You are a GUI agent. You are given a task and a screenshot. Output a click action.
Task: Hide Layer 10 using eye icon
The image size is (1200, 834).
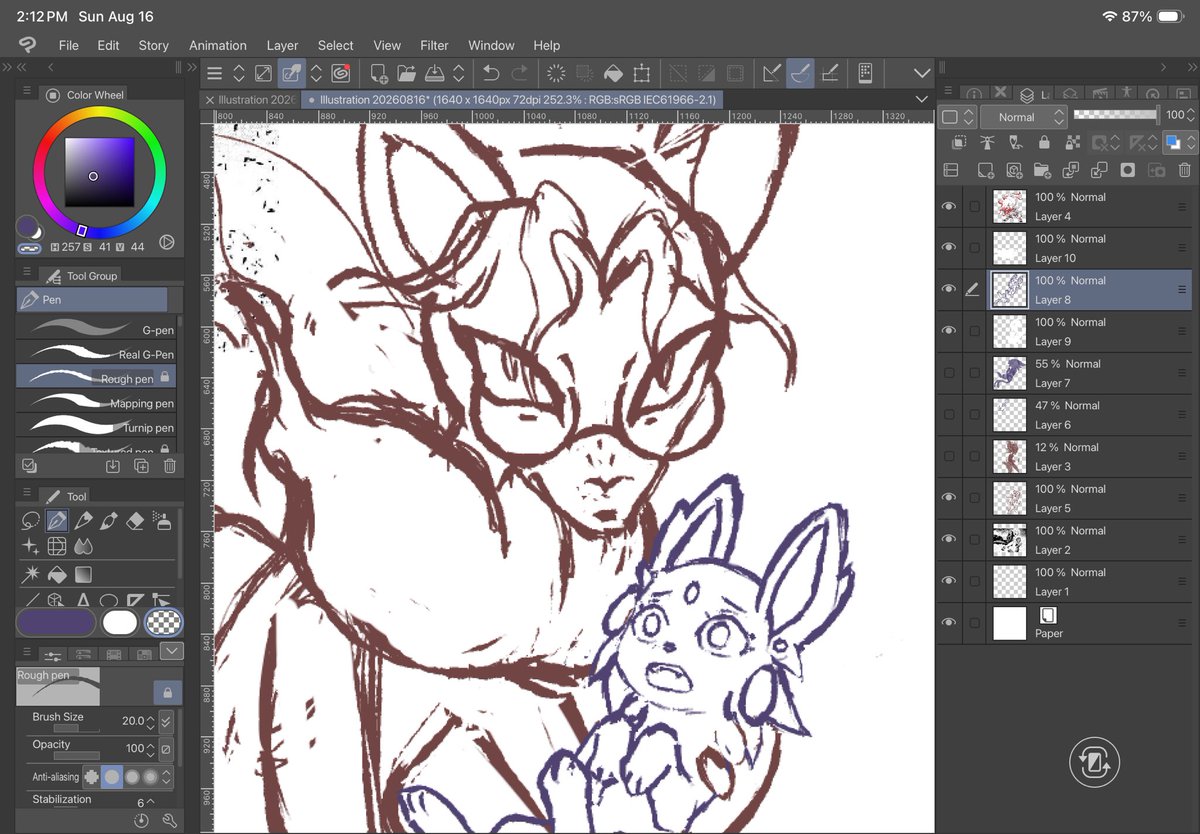click(x=949, y=248)
